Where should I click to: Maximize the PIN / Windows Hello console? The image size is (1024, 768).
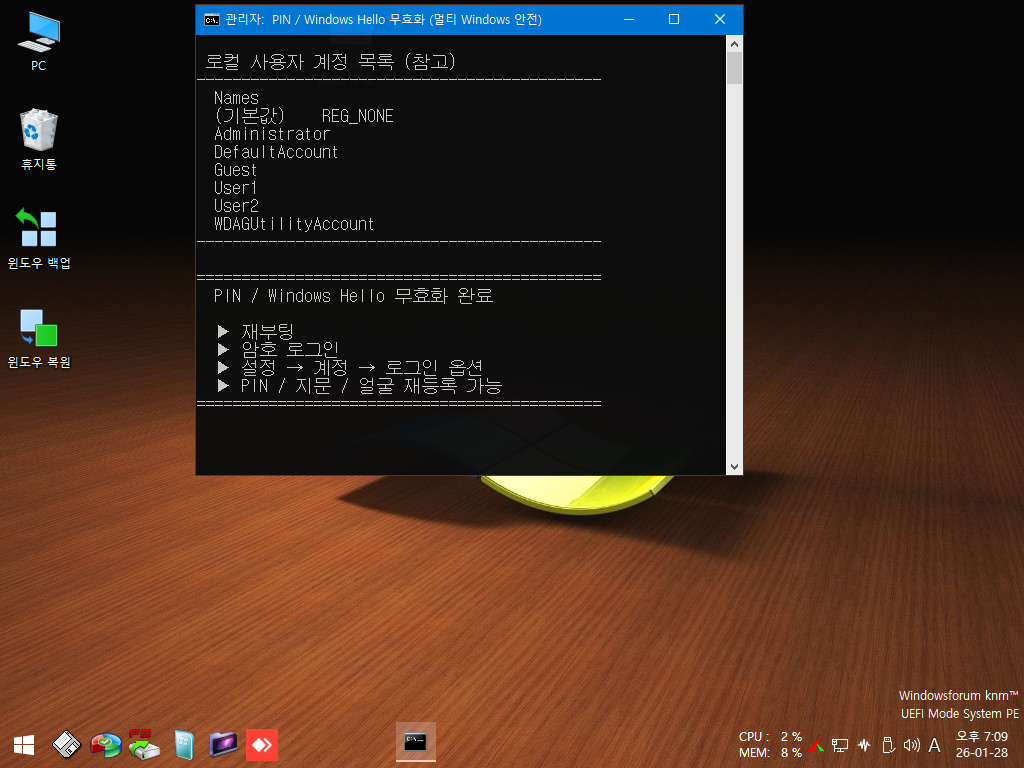click(674, 20)
